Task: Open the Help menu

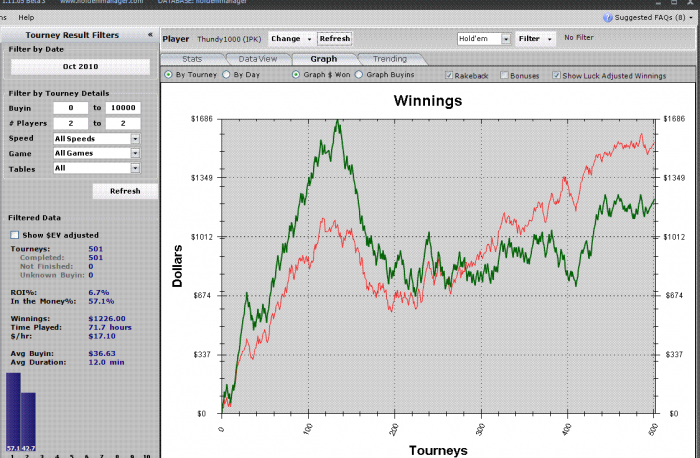Action: (26, 17)
